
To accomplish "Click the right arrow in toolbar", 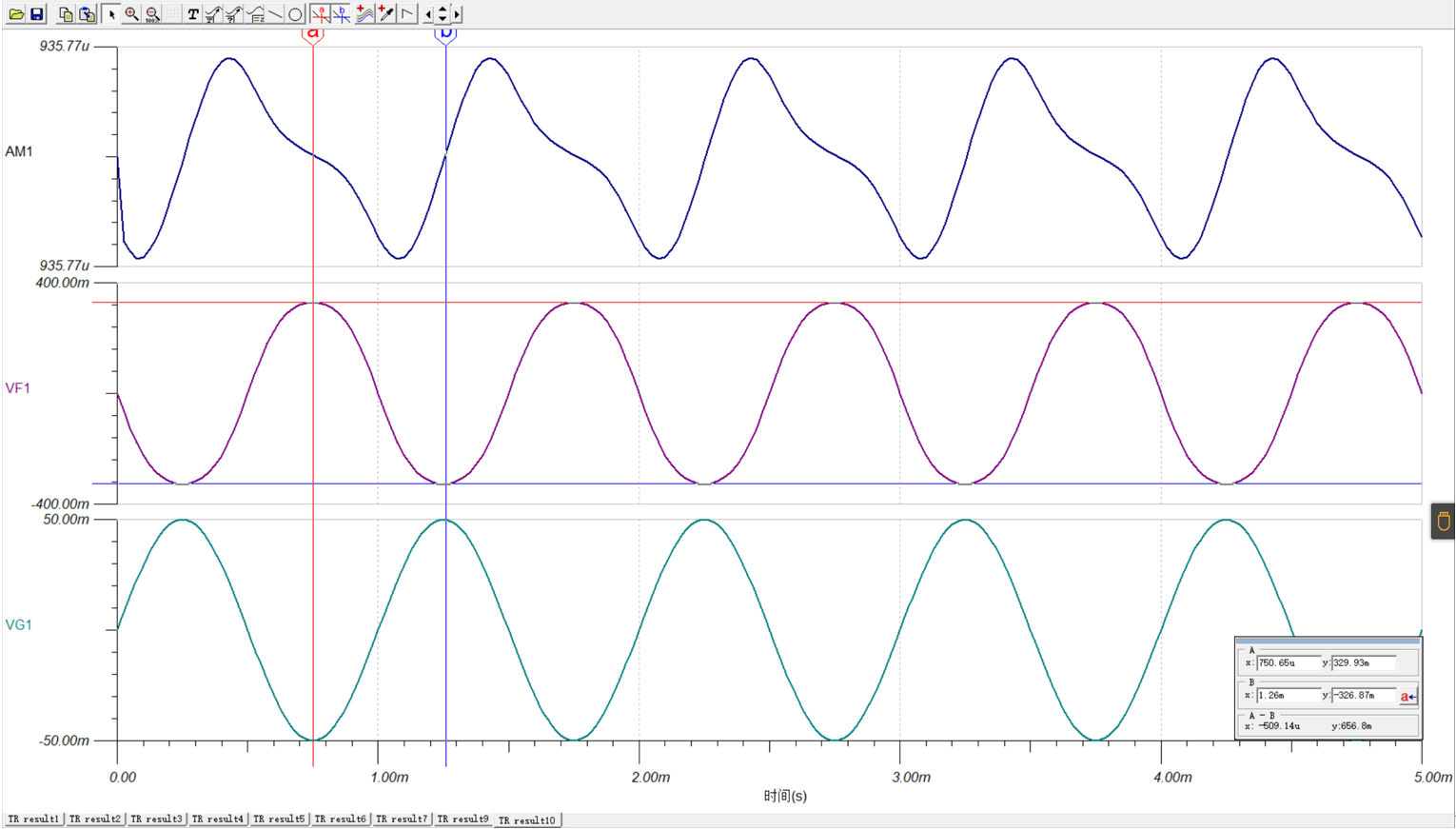I will pyautogui.click(x=457, y=14).
